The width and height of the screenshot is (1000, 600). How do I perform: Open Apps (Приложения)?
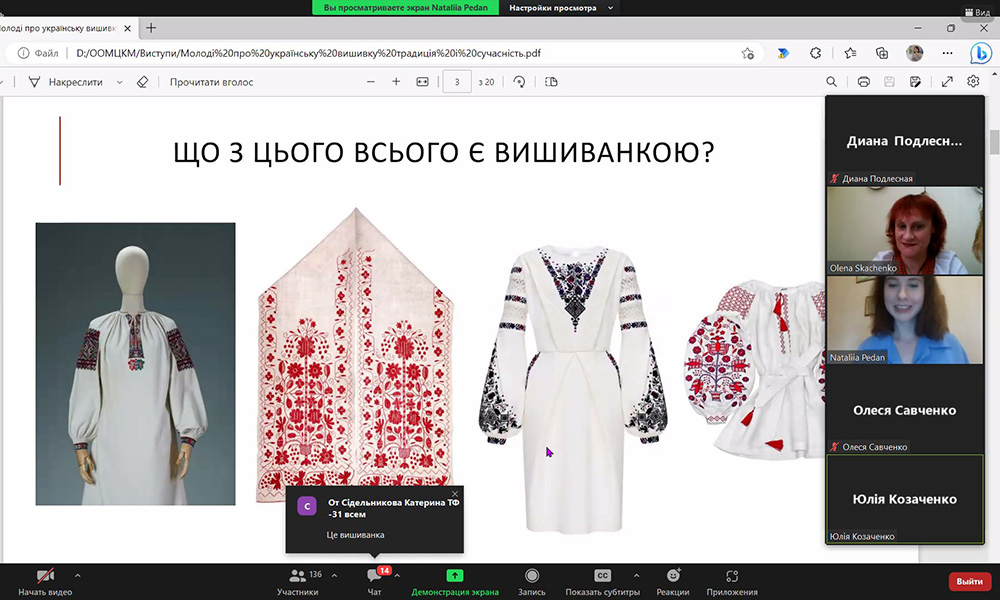click(732, 582)
